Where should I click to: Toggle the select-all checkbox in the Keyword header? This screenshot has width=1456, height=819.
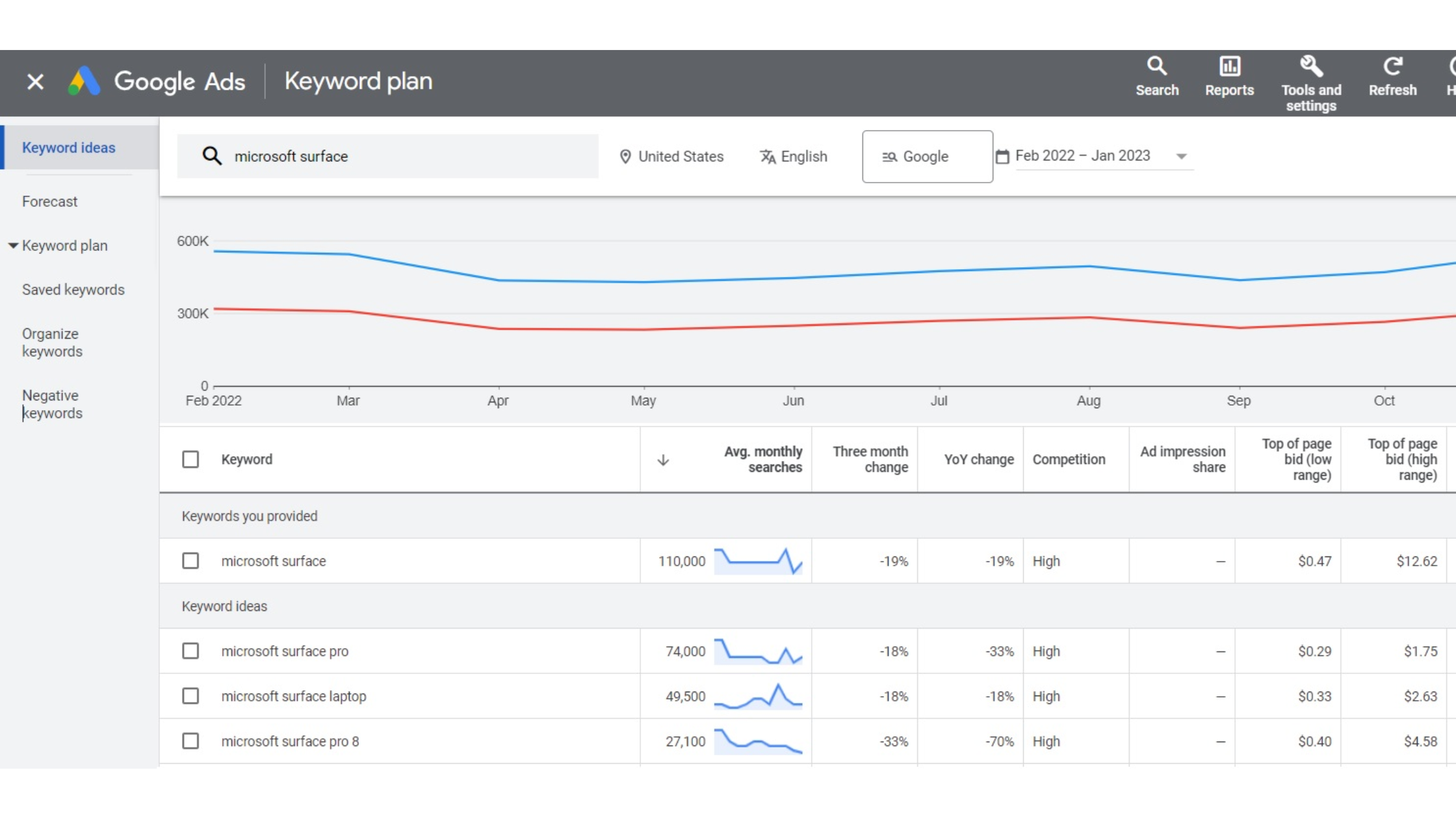click(190, 460)
